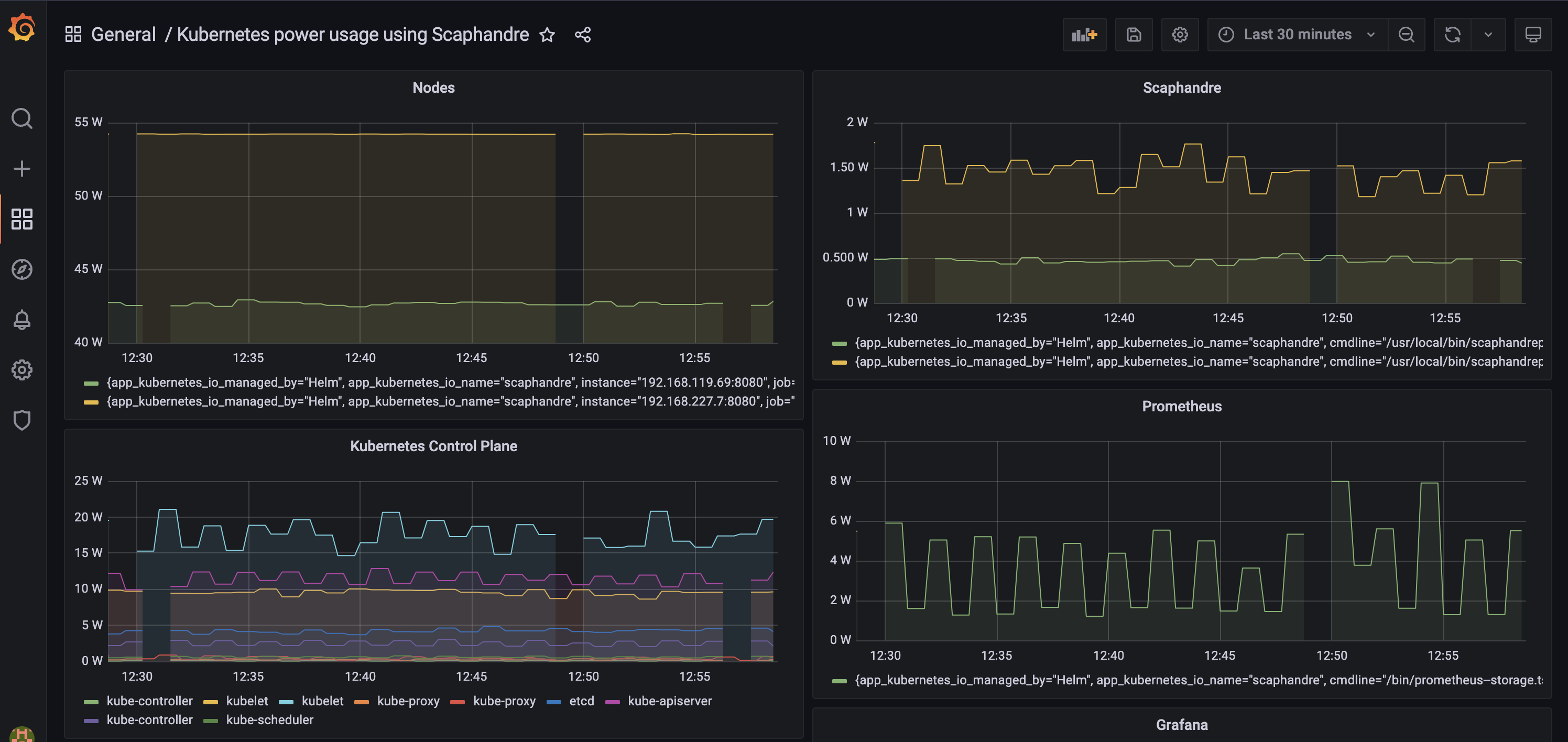Toggle the 192.168.119.69:8080 series in Nodes legend
This screenshot has height=742, width=1568.
coord(450,382)
